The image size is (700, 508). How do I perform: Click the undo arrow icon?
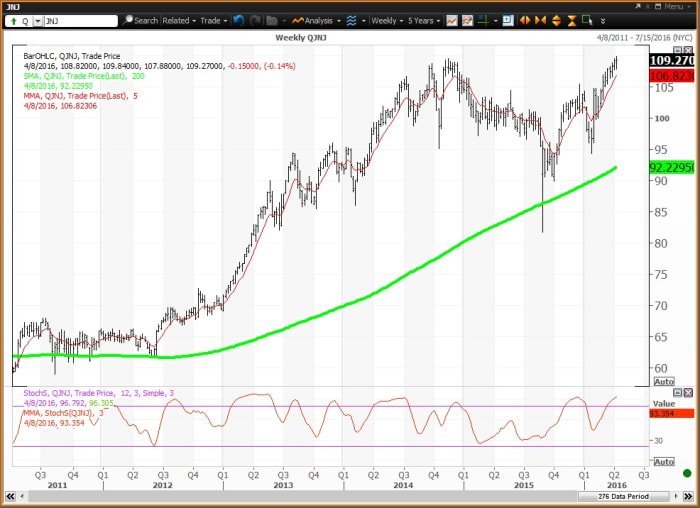pos(239,20)
